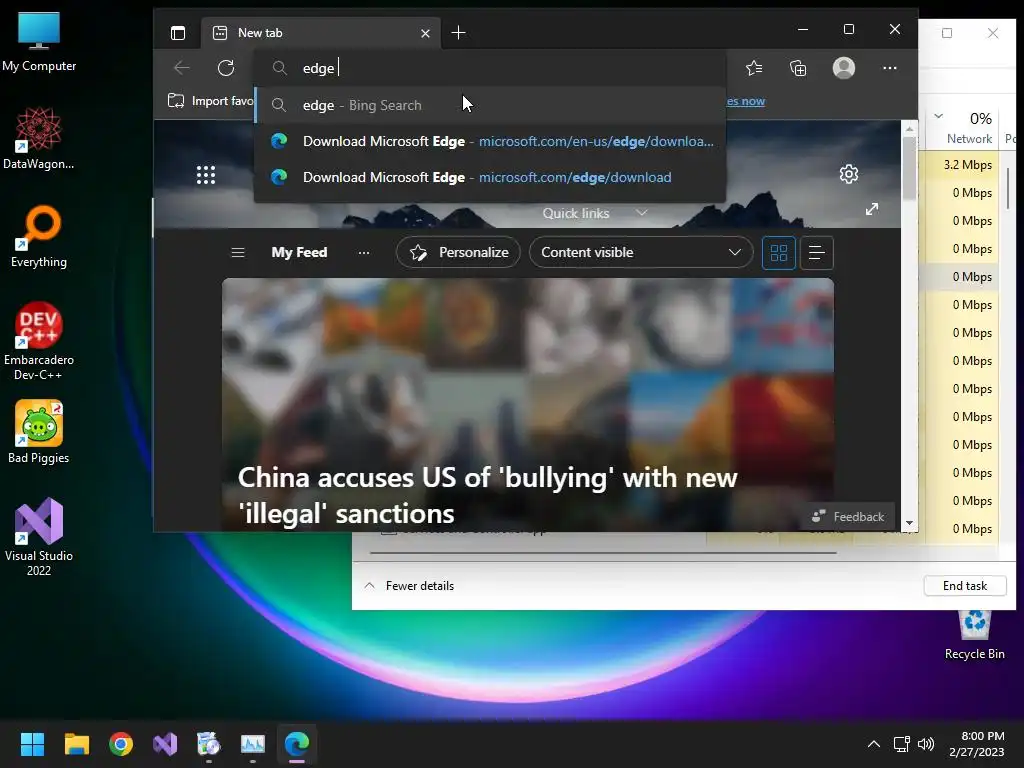Open the Favorites star icon
The height and width of the screenshot is (768, 1024).
754,68
